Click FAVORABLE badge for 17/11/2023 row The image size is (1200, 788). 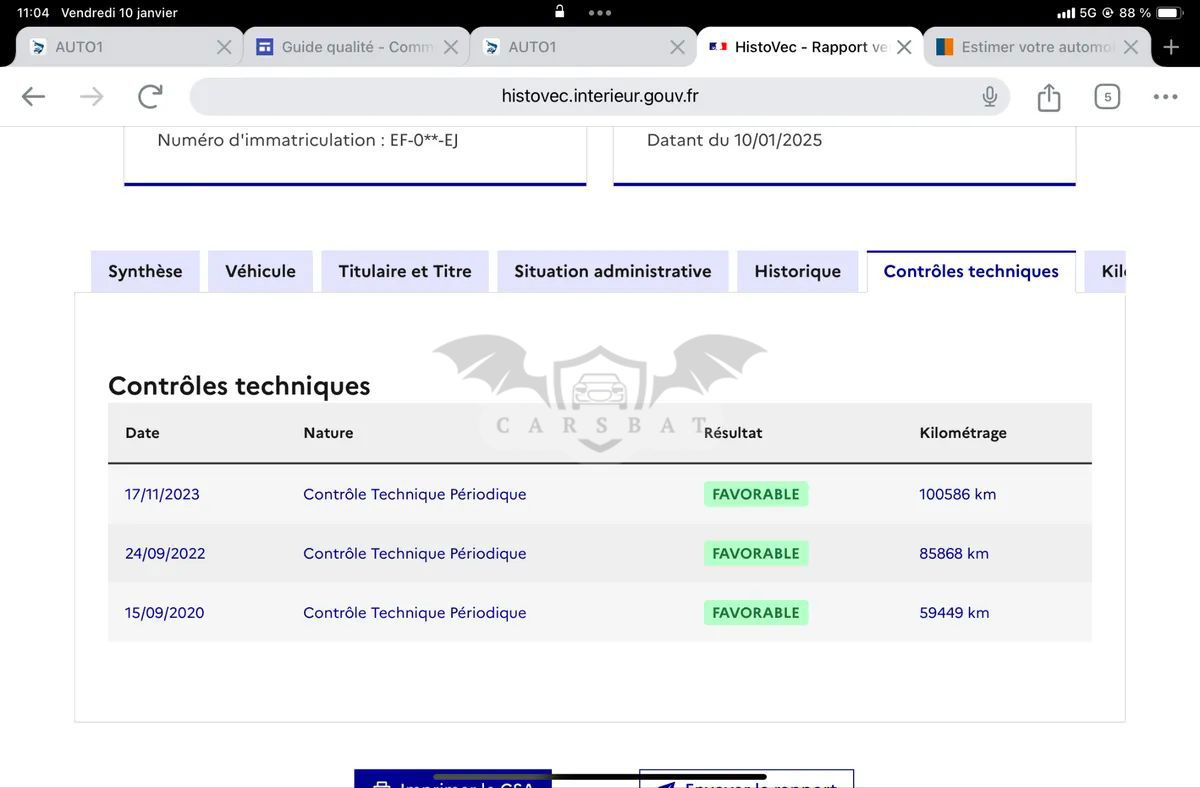756,494
